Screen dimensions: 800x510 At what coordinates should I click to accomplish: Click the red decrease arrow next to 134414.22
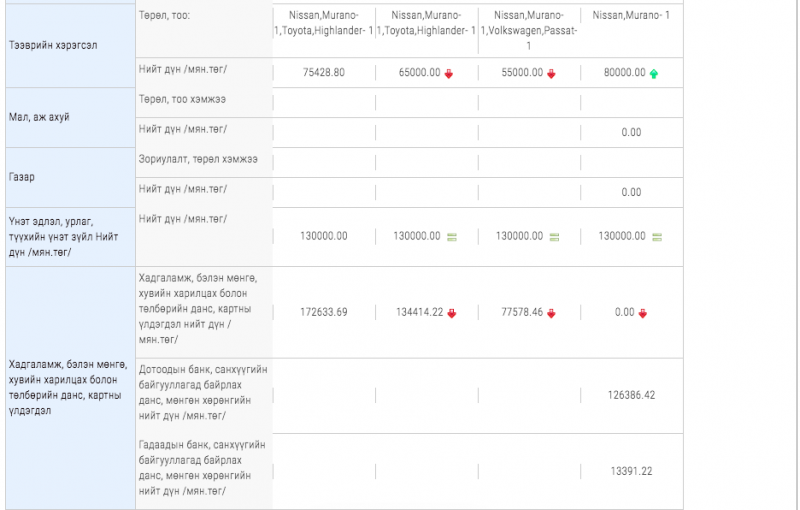tap(451, 313)
